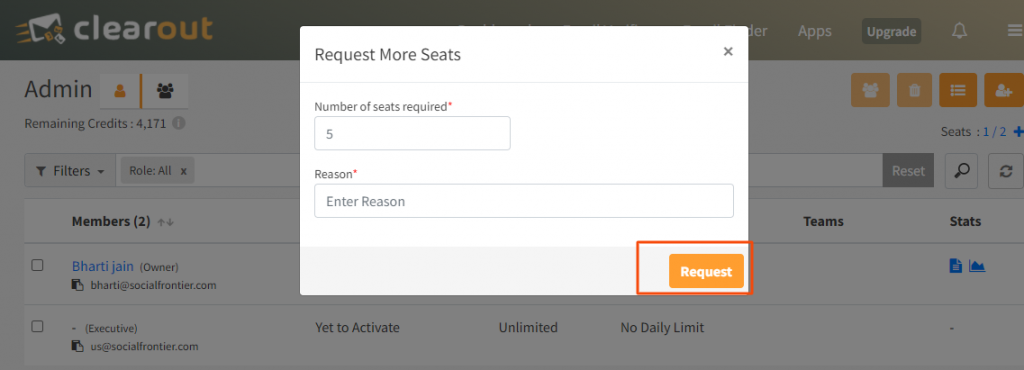Click the delete trash icon button
Image resolution: width=1024 pixels, height=370 pixels.
[x=914, y=90]
